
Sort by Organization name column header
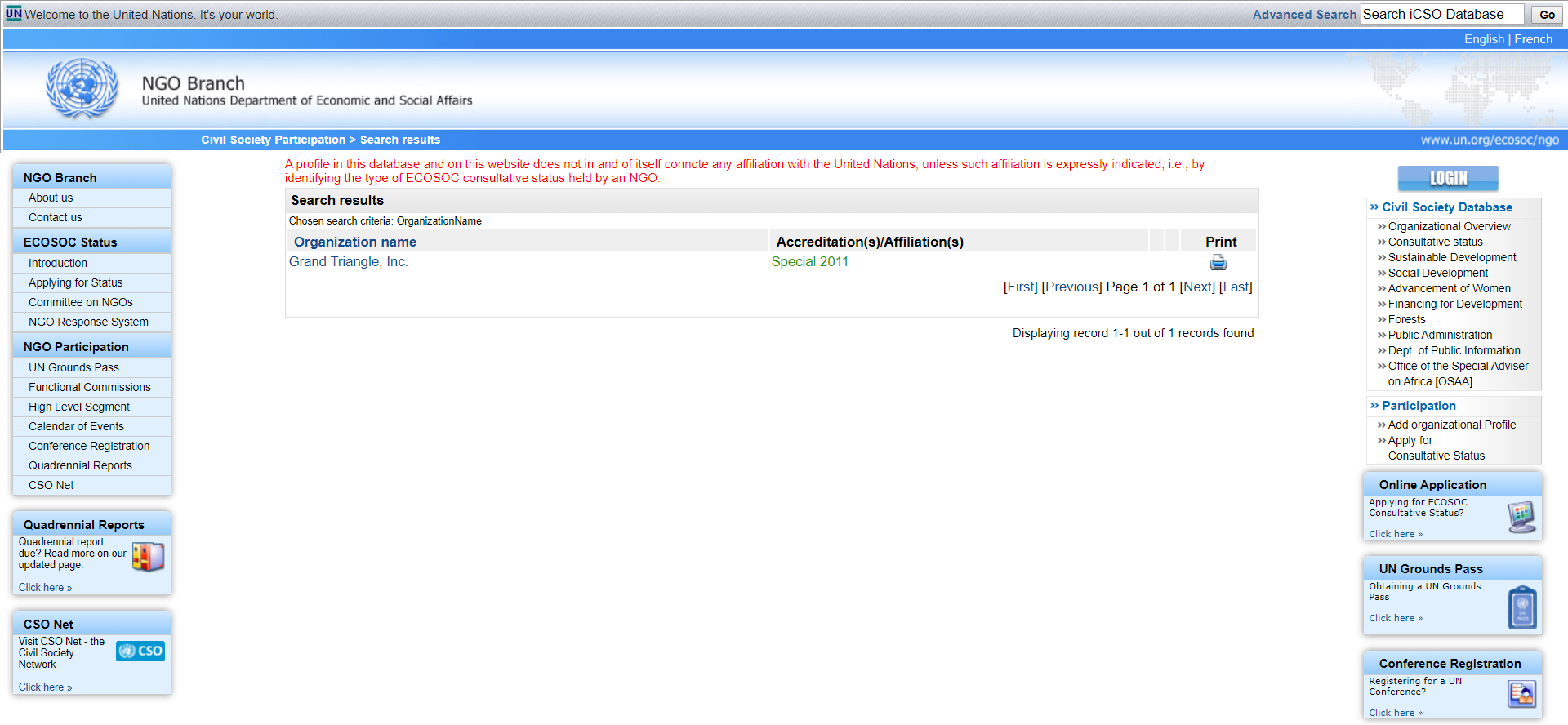coord(355,242)
